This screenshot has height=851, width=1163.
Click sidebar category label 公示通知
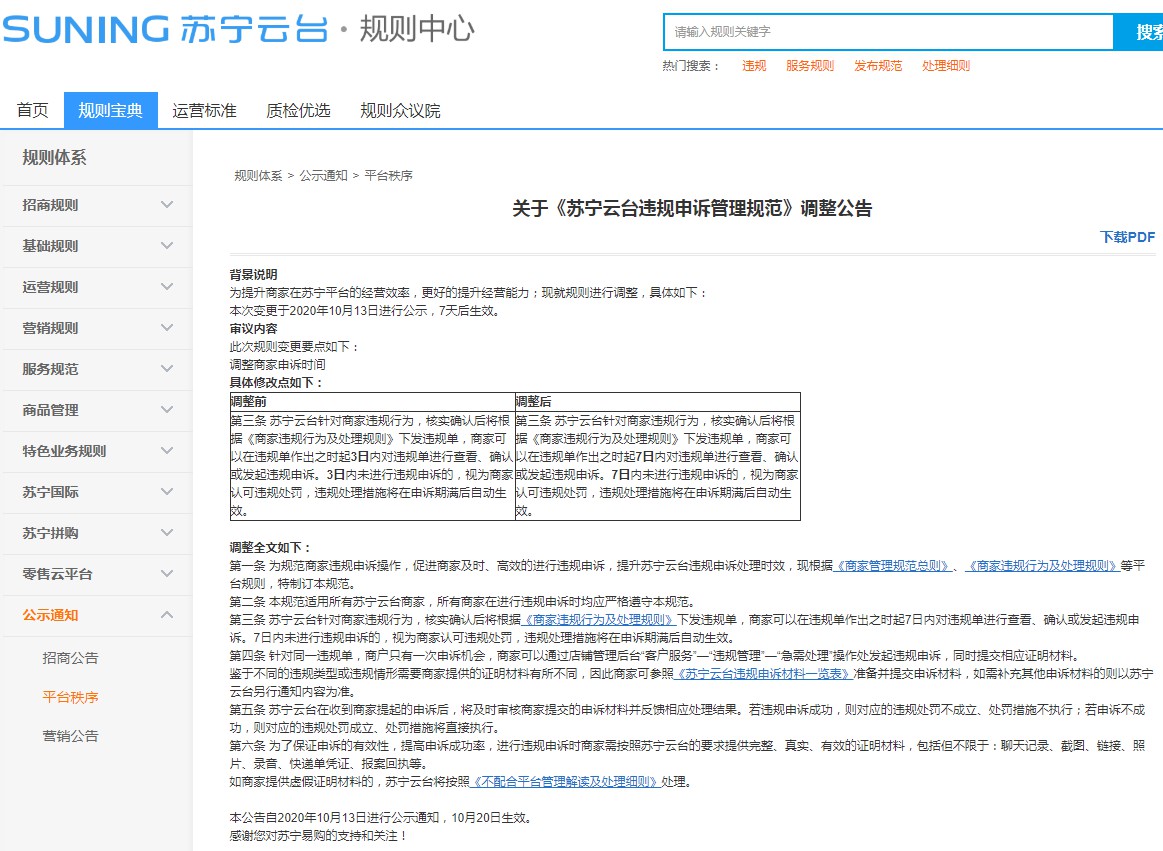point(50,615)
